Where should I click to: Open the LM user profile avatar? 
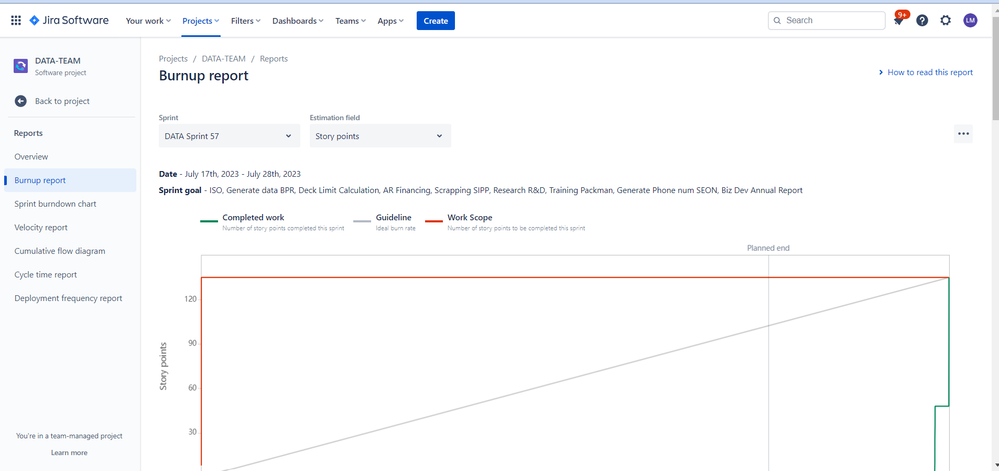coord(970,20)
